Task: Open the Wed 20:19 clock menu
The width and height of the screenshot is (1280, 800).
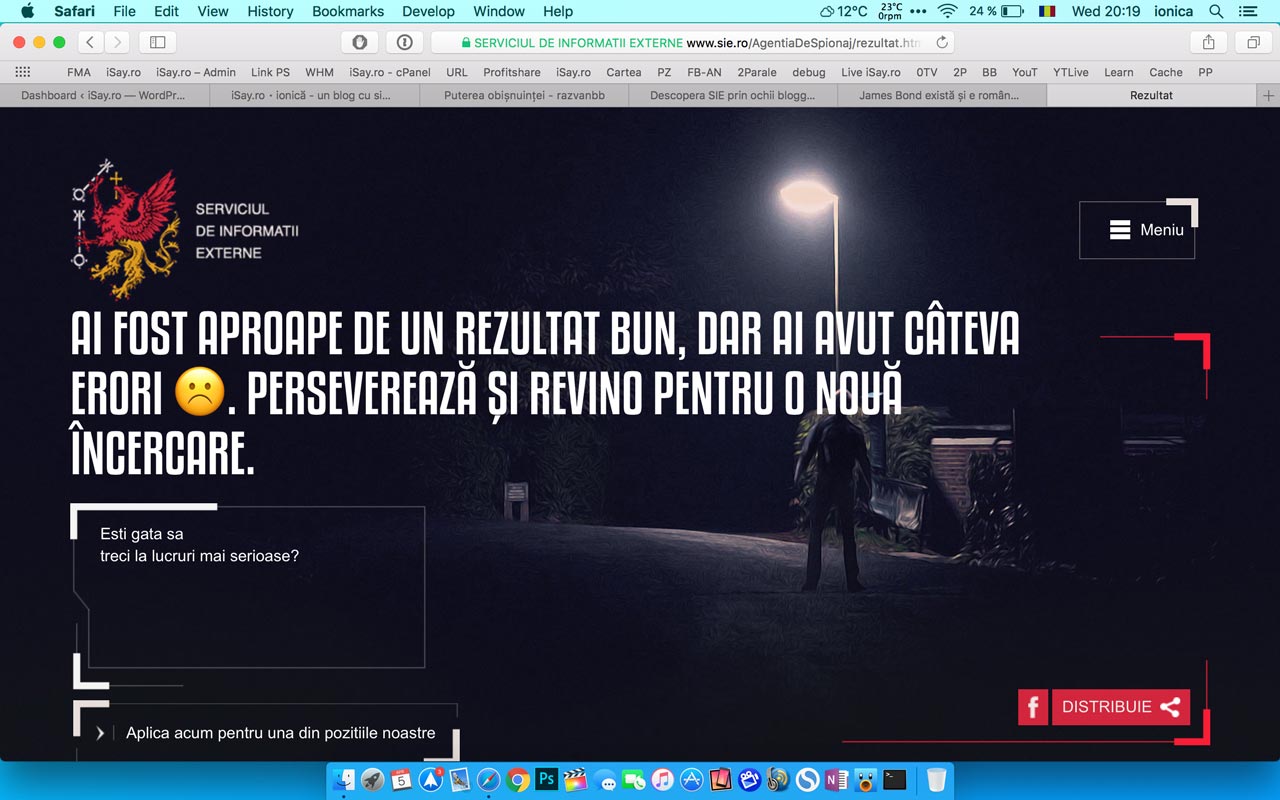Action: coord(1106,11)
